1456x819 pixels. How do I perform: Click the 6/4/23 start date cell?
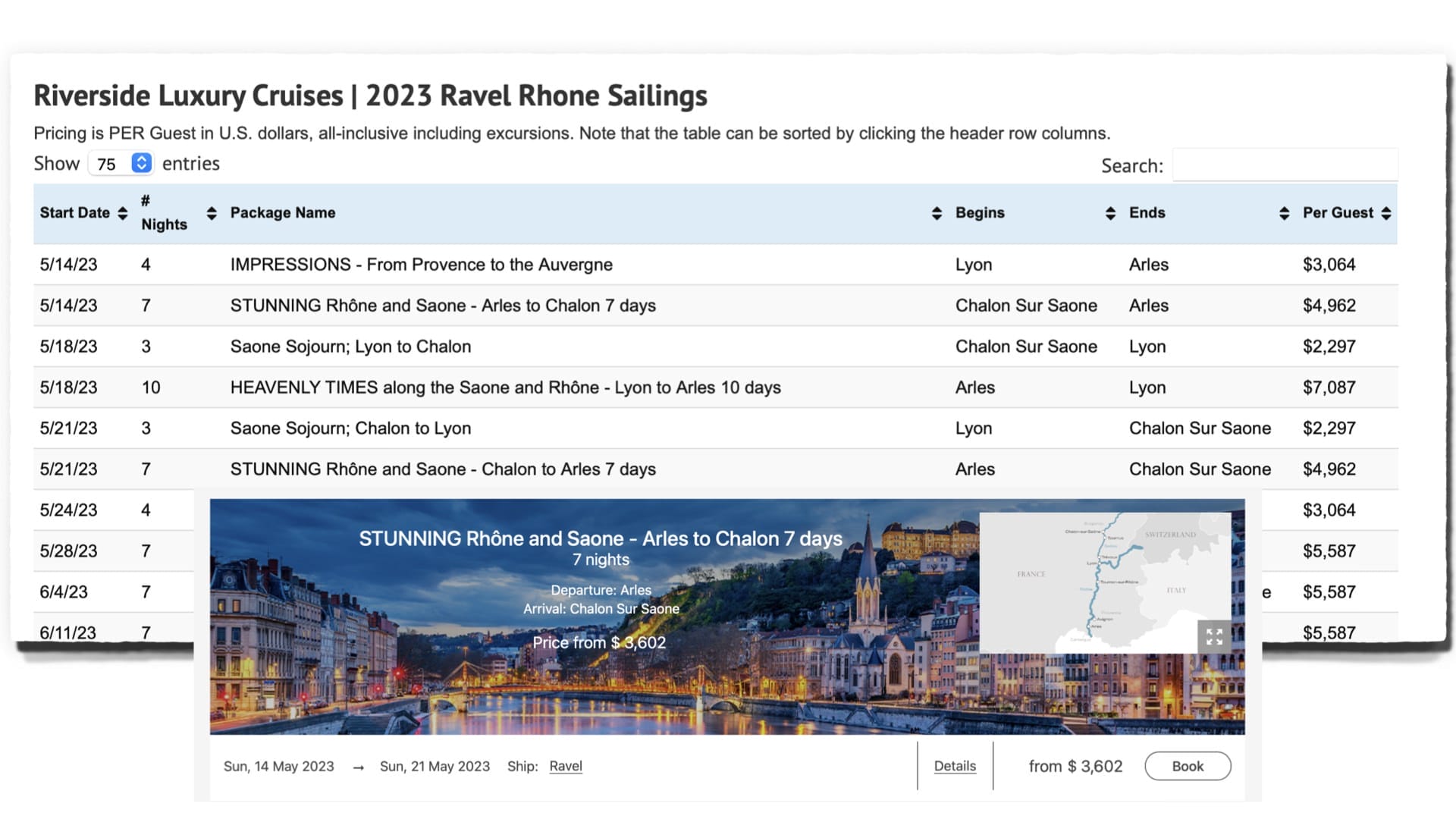[x=64, y=592]
